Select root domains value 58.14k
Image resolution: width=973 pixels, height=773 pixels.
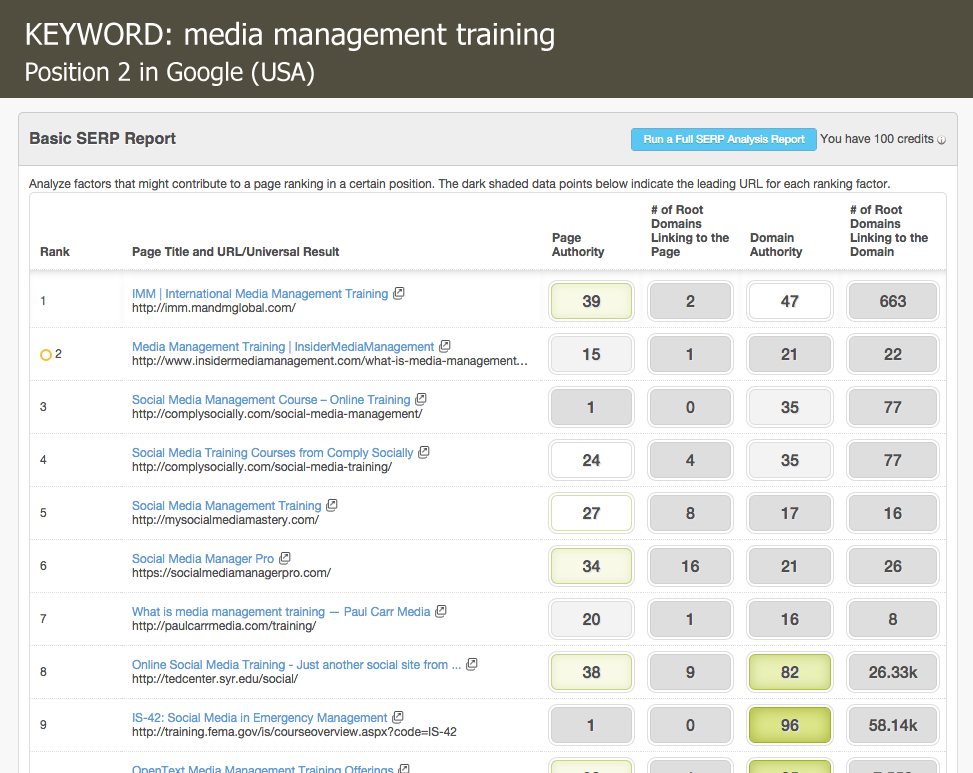pos(892,725)
